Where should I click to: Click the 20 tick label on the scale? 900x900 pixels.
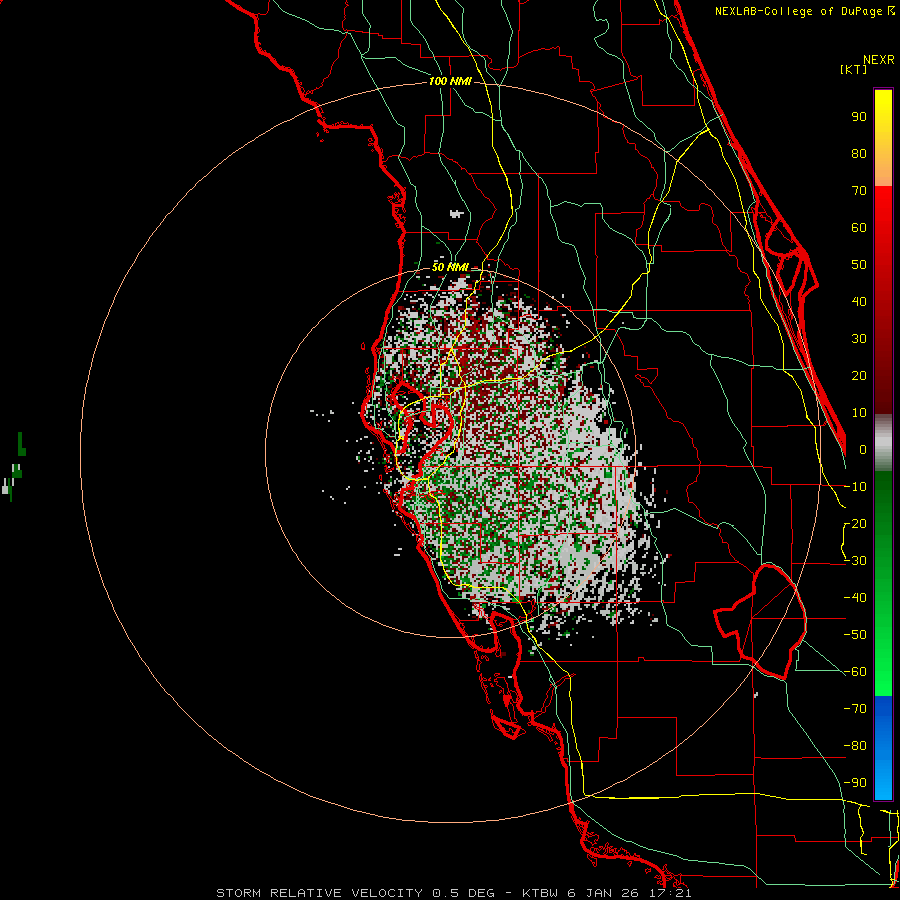[x=859, y=376]
